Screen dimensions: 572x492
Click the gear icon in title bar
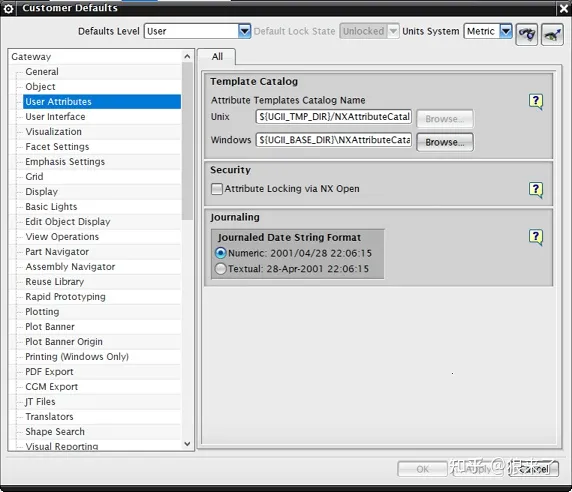pyautogui.click(x=8, y=8)
